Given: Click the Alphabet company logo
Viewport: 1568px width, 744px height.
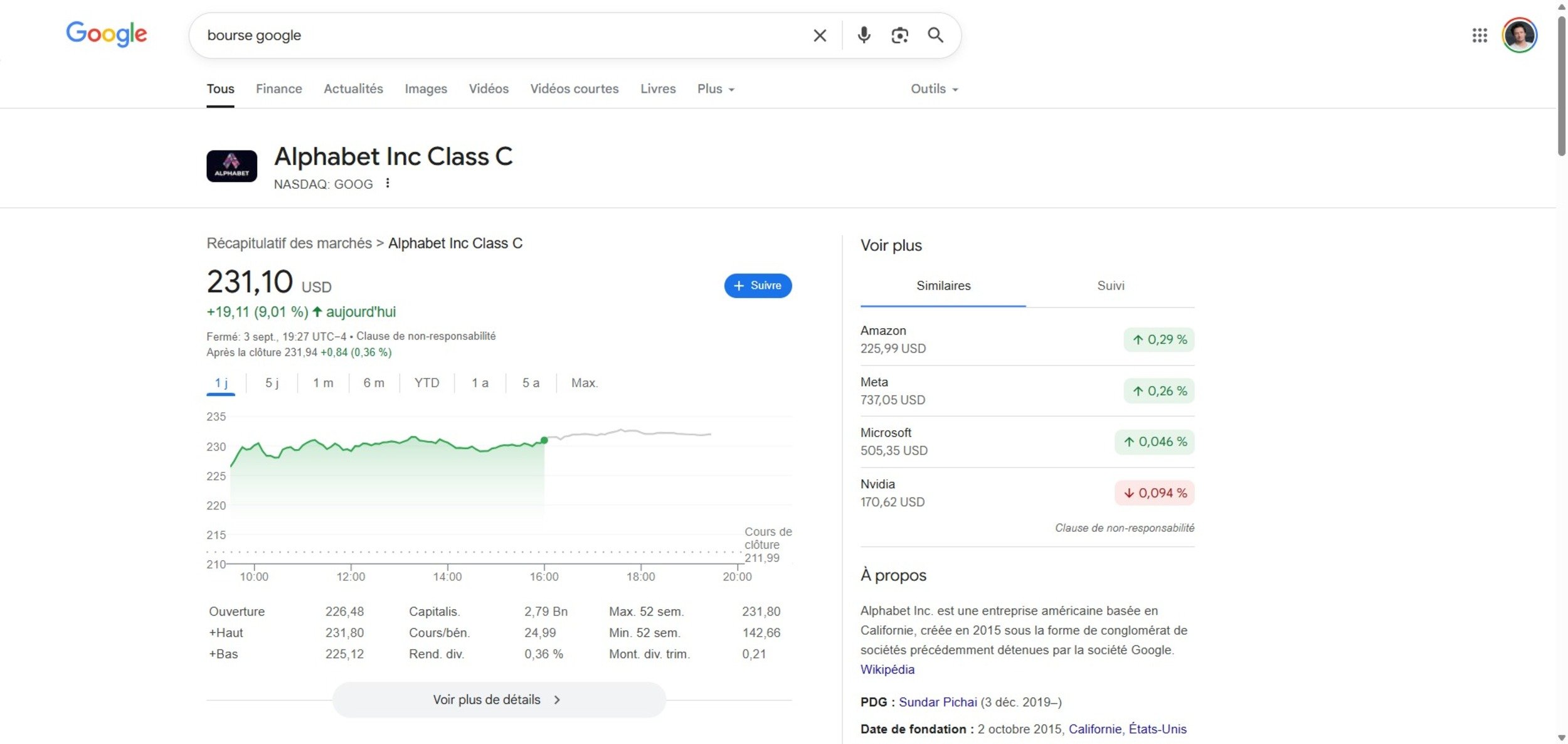Looking at the screenshot, I should [231, 165].
